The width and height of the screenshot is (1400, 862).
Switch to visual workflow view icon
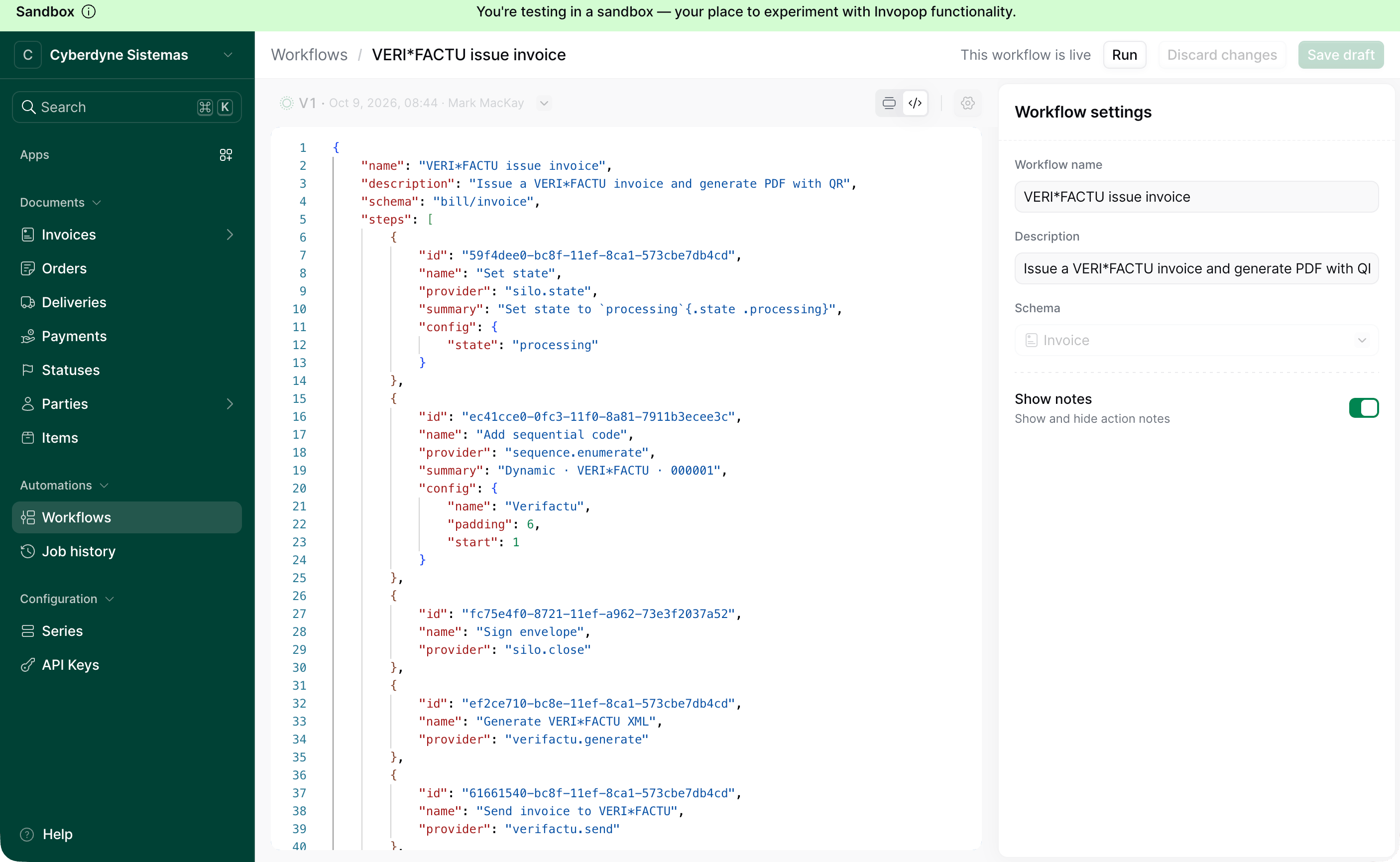point(888,103)
